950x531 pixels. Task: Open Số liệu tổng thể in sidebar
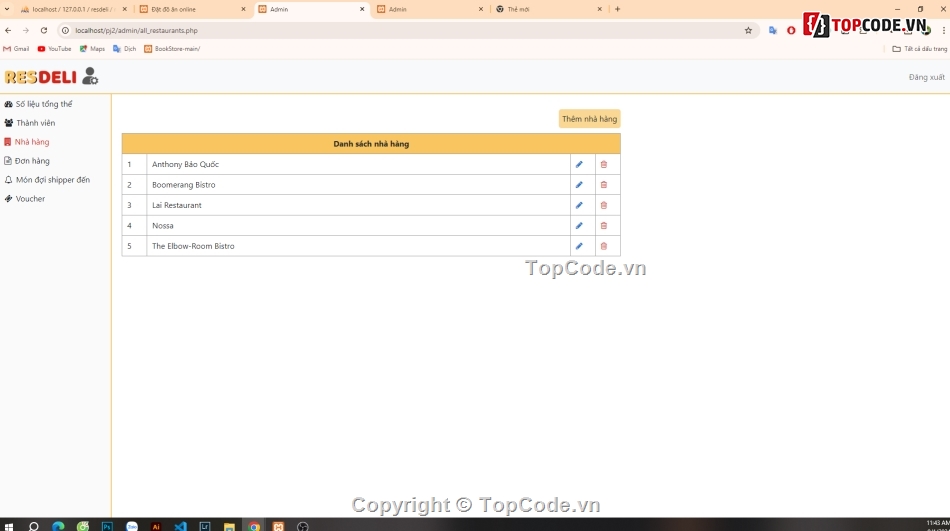coord(43,104)
